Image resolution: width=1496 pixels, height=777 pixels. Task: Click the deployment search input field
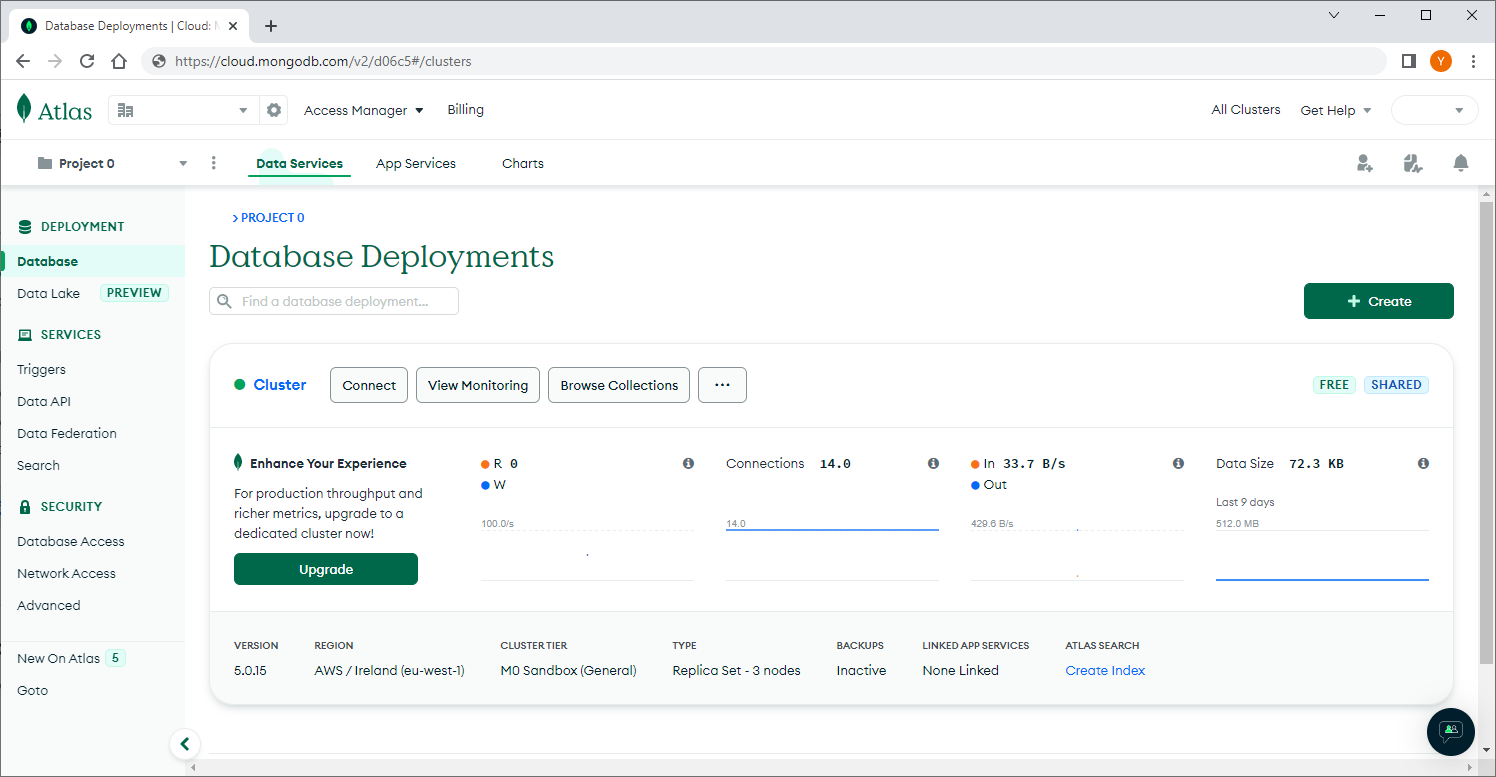tap(333, 300)
